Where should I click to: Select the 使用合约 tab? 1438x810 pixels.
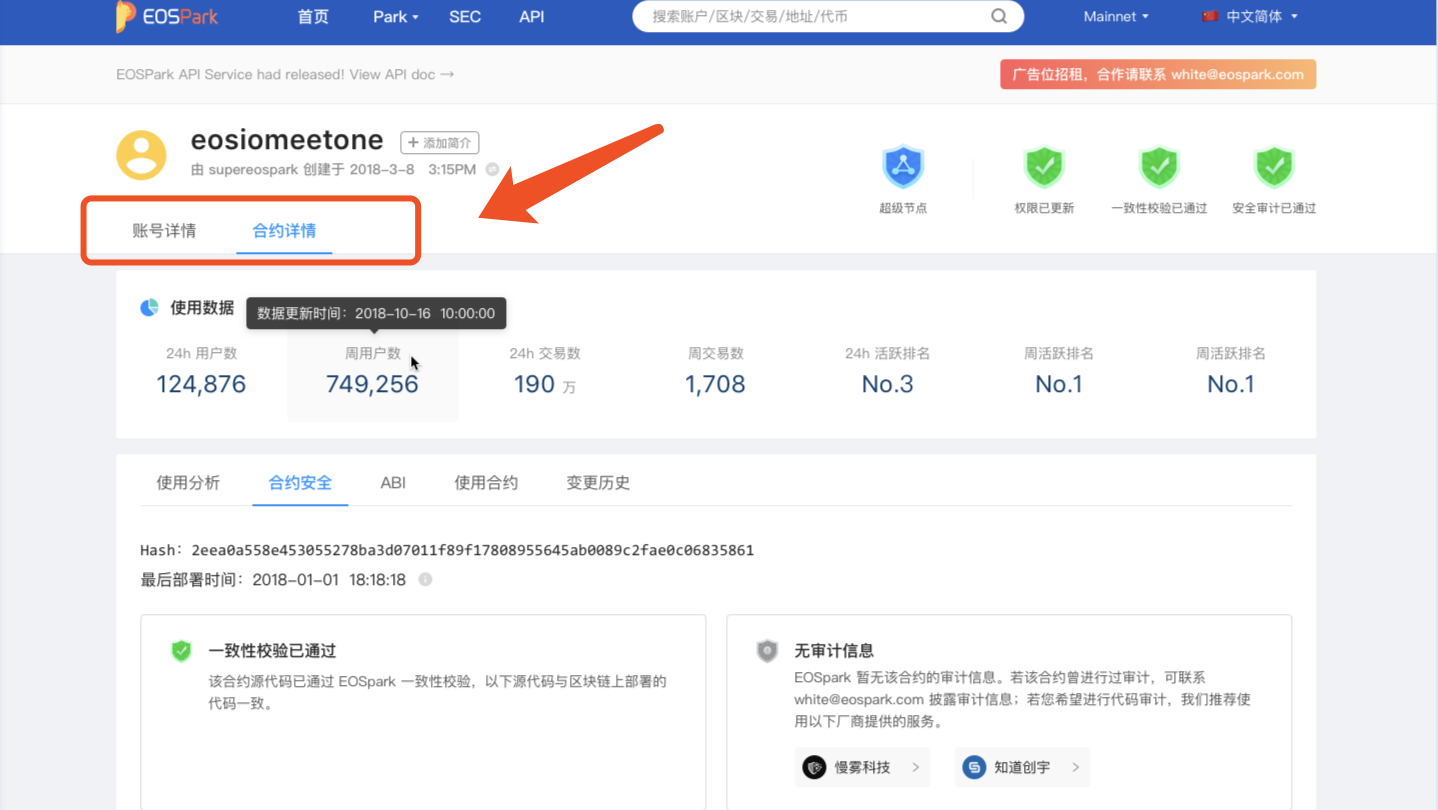[x=486, y=483]
